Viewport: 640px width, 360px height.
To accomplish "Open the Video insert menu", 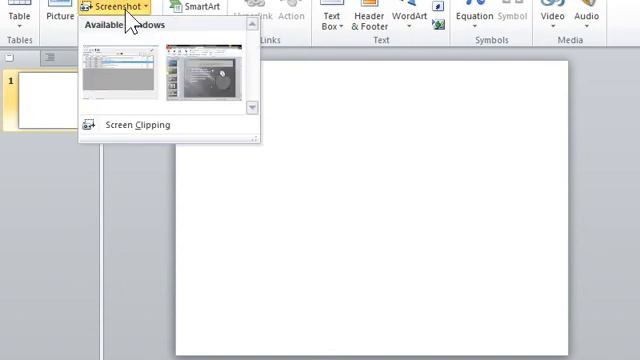I will click(552, 16).
